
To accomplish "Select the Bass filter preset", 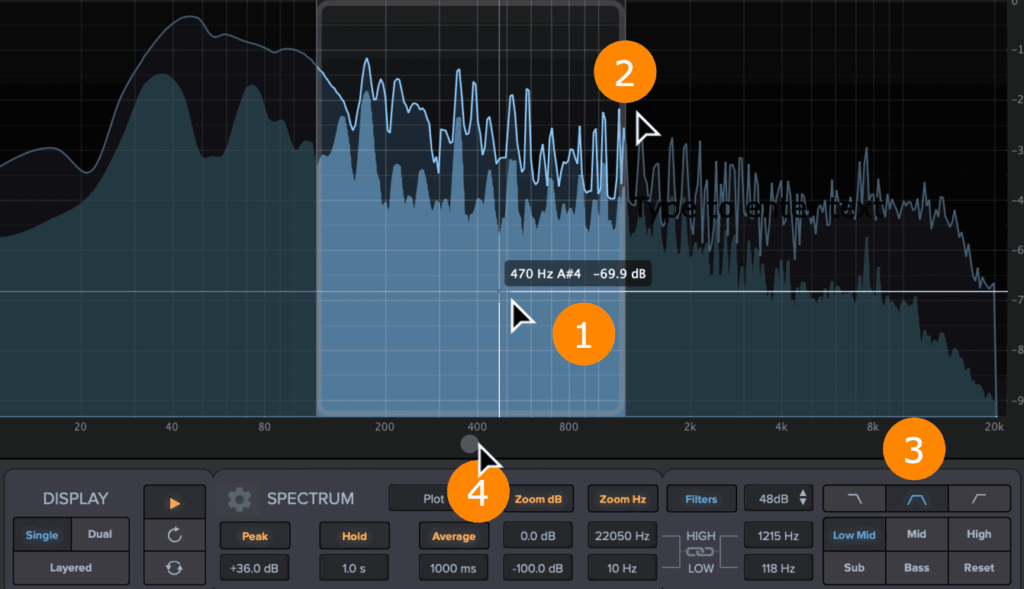I will pos(916,567).
